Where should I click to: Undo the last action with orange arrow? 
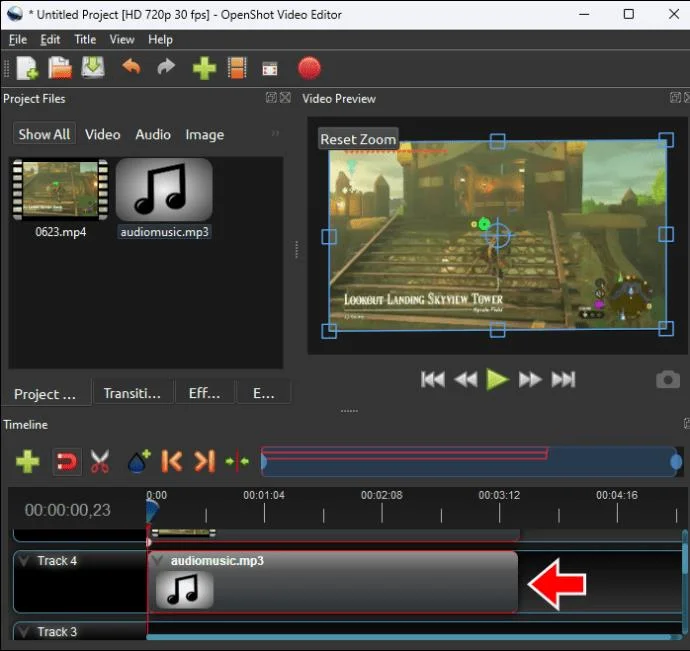click(131, 67)
